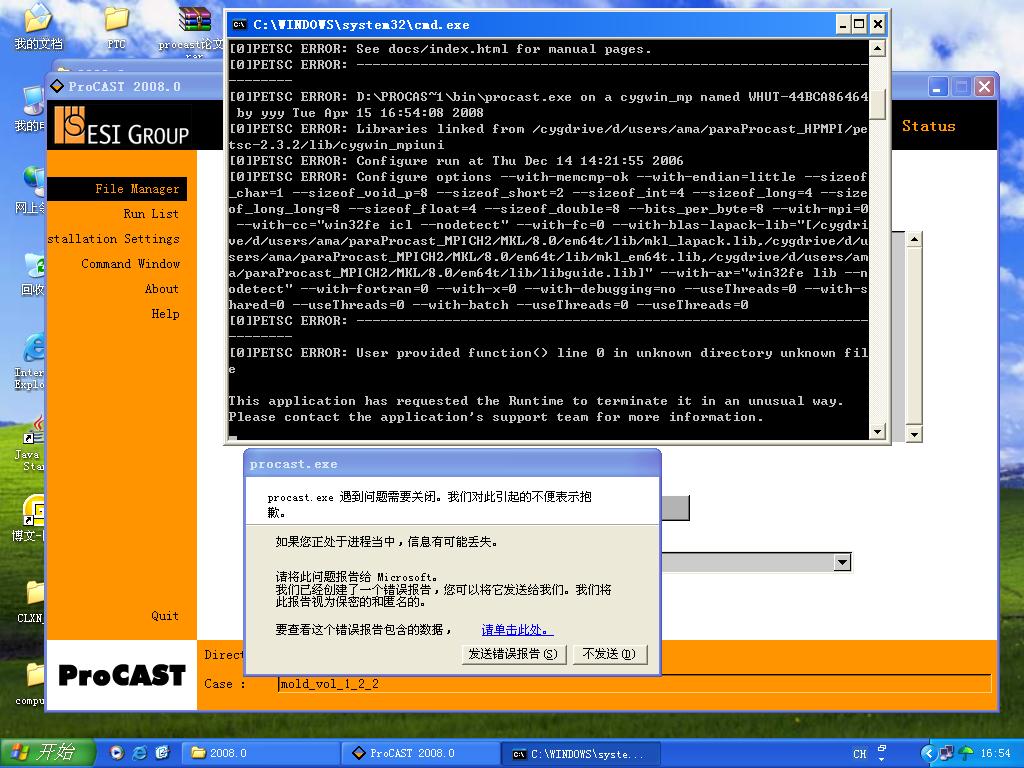Click the cmd window scrollbar thumb

pos(877,104)
